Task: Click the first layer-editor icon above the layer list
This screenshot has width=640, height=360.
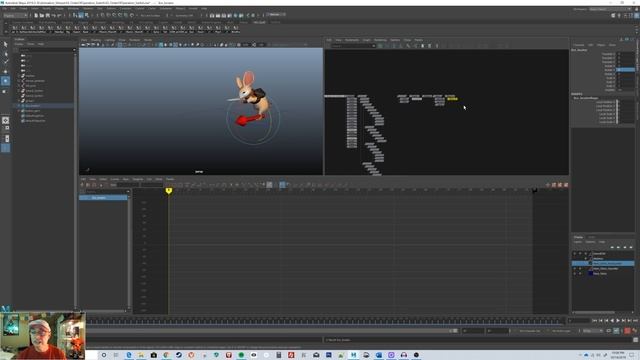Action: [x=611, y=247]
